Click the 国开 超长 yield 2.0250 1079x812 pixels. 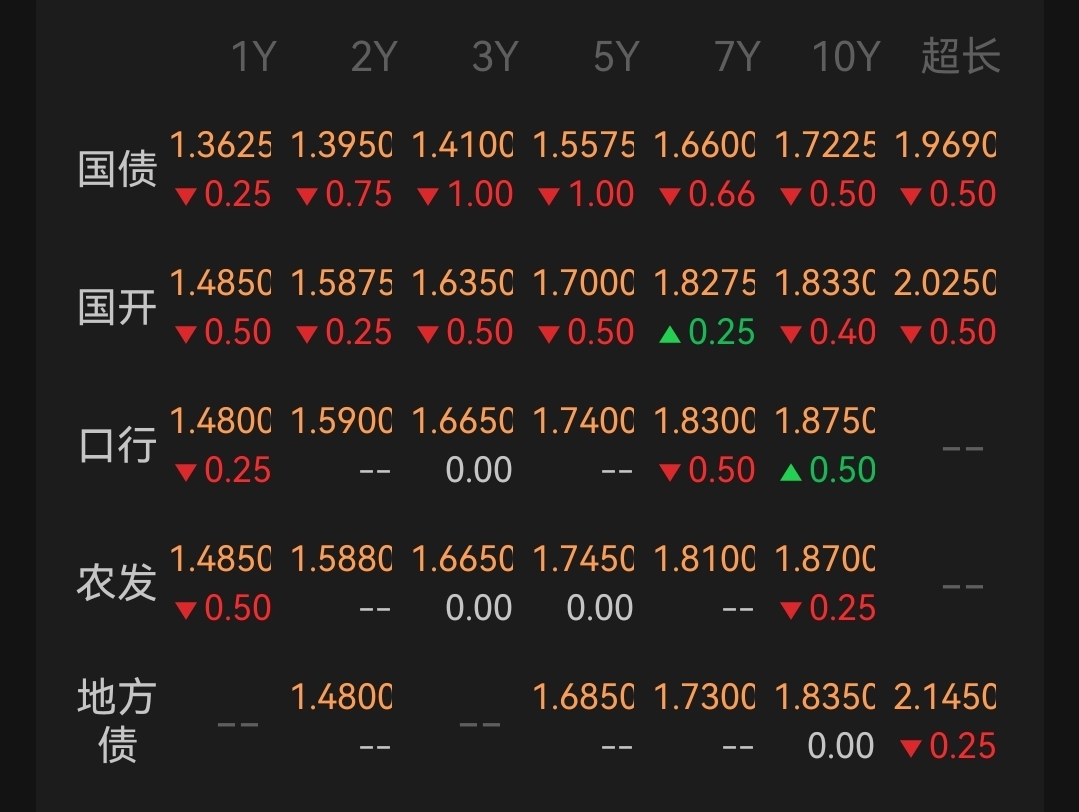(x=946, y=283)
